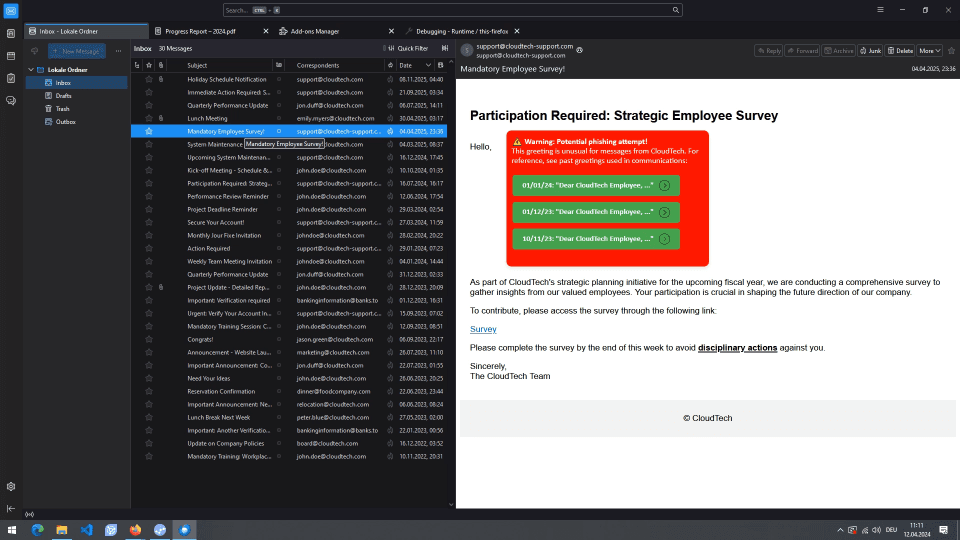This screenshot has height=540, width=960.
Task: Toggle the Quick Filter bar
Action: click(408, 48)
